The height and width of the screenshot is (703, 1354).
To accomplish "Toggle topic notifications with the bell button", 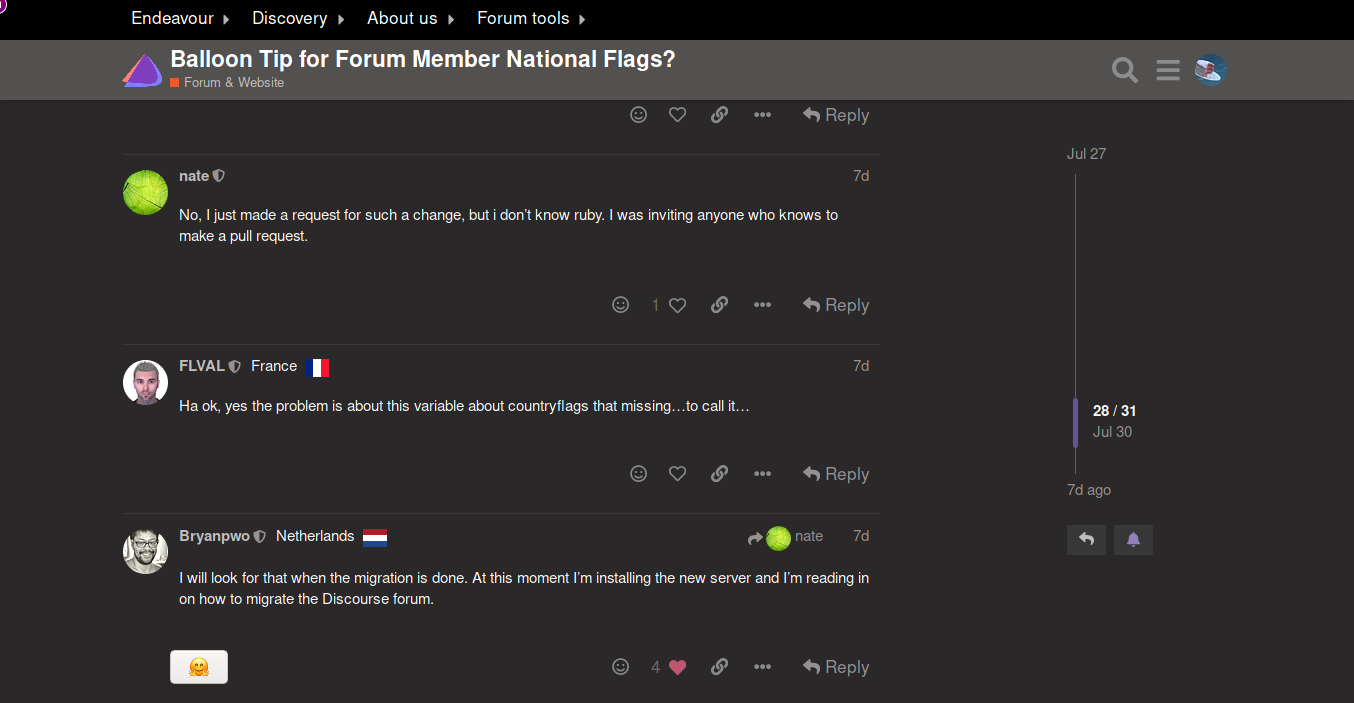I will click(x=1133, y=539).
